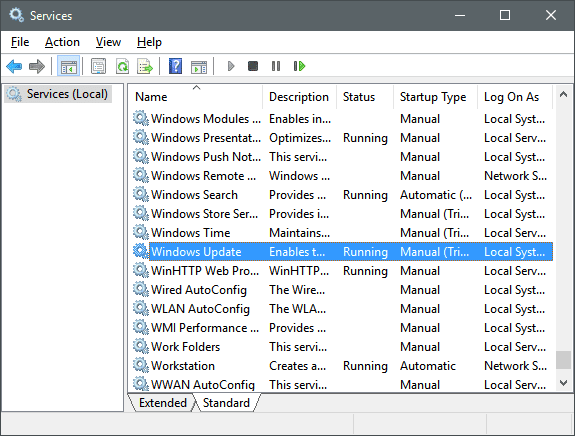575x436 pixels.
Task: Click gear icon of Workstation service
Action: (x=140, y=365)
